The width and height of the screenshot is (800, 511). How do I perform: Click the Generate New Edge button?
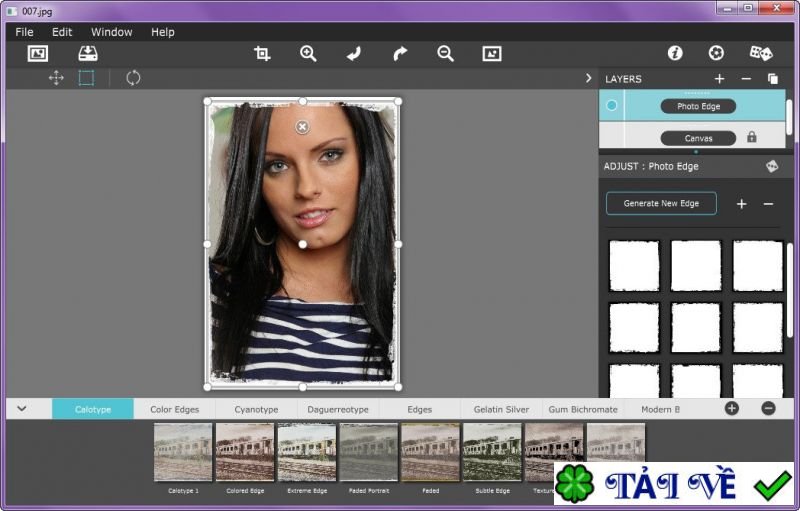pos(661,203)
